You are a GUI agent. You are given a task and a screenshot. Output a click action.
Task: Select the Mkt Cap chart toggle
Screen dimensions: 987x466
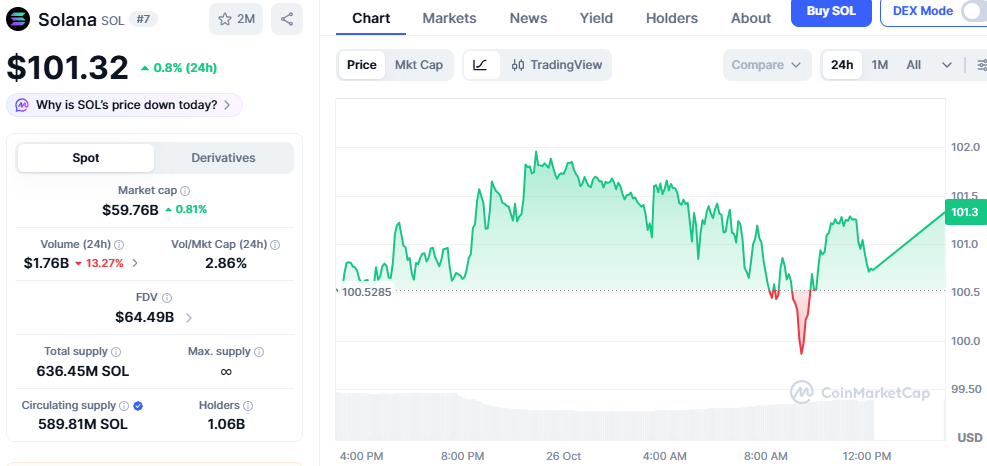click(419, 65)
